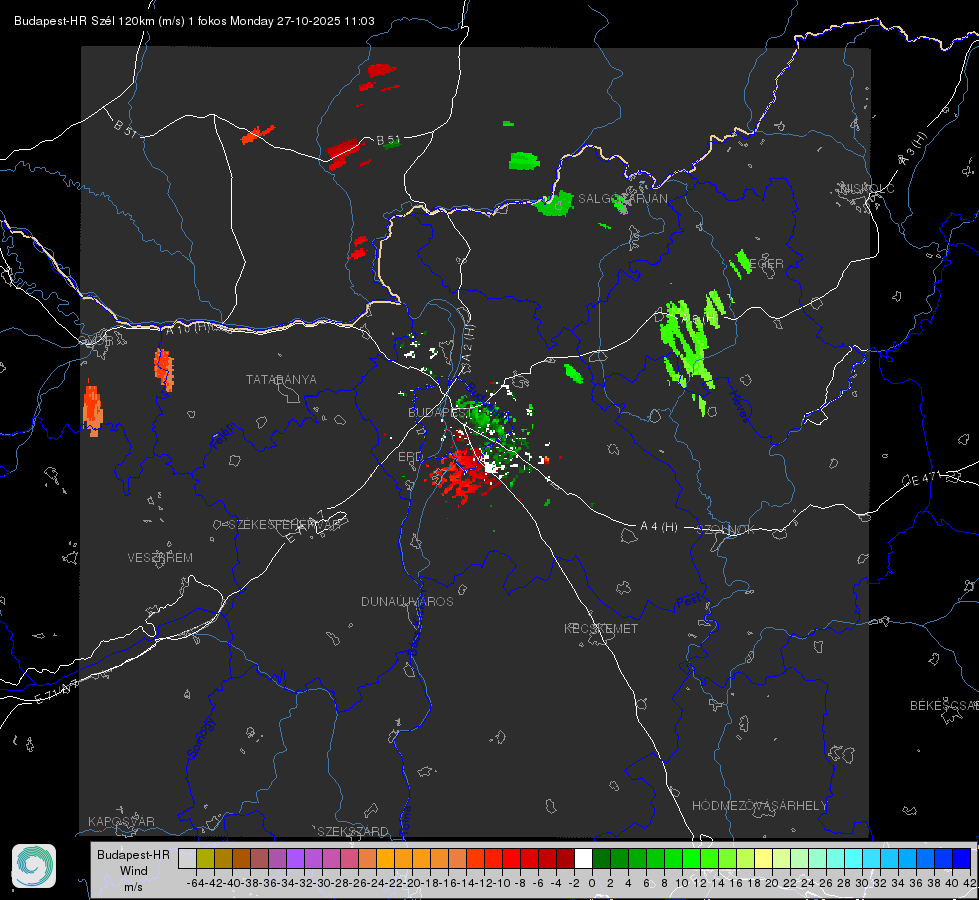979x900 pixels.
Task: Click the 'Fejér' county label in blue
Action: (x=224, y=435)
